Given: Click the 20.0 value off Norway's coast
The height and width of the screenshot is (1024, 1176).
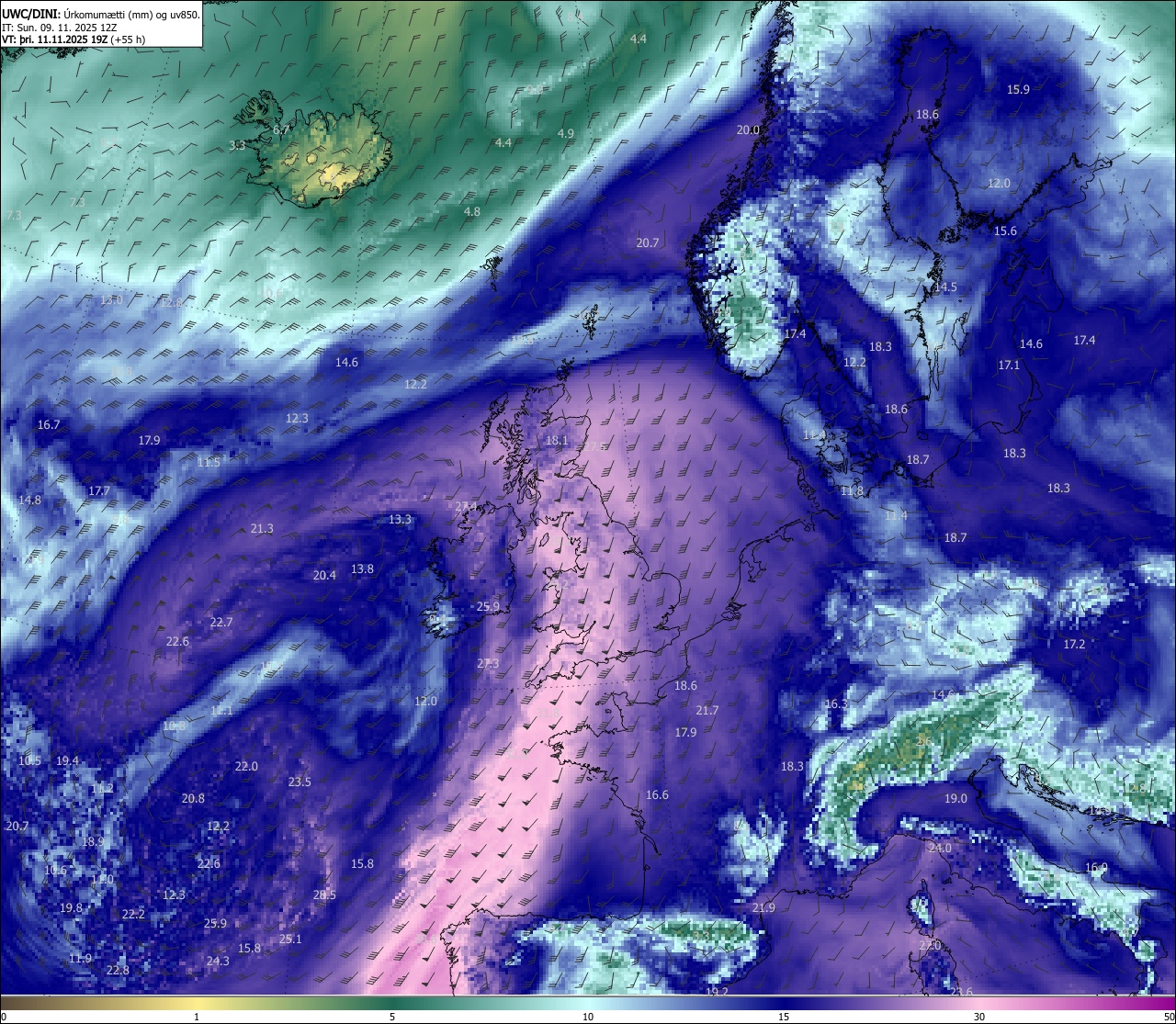Looking at the screenshot, I should pos(748,129).
